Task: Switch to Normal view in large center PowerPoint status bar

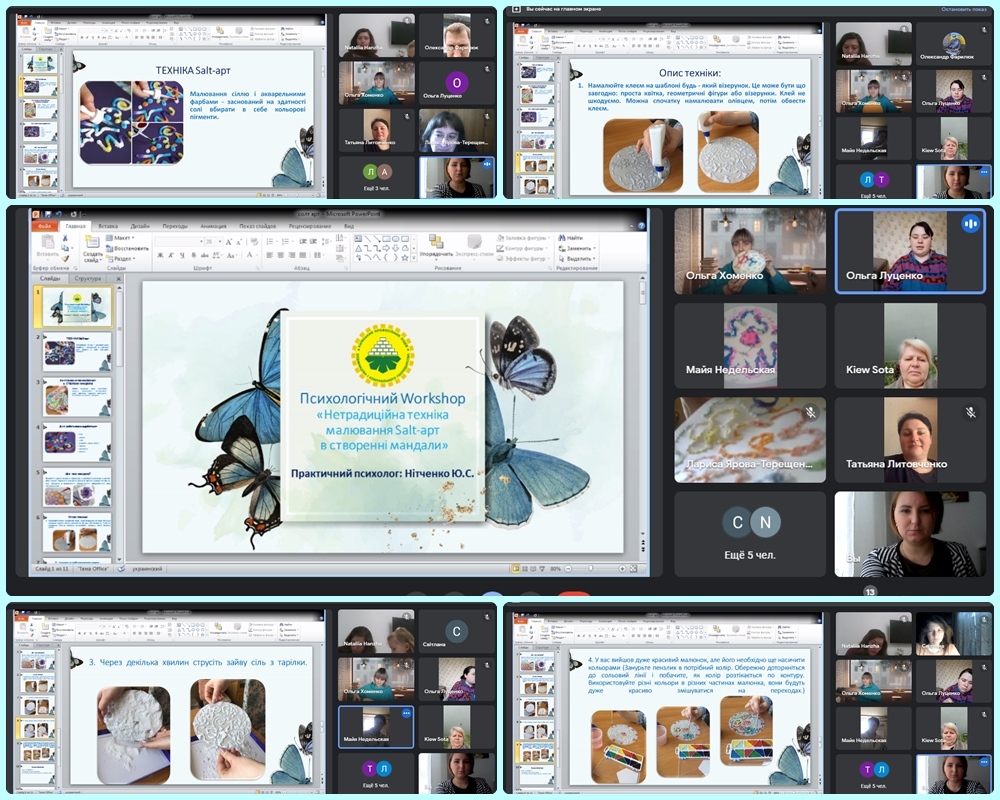Action: click(x=515, y=568)
